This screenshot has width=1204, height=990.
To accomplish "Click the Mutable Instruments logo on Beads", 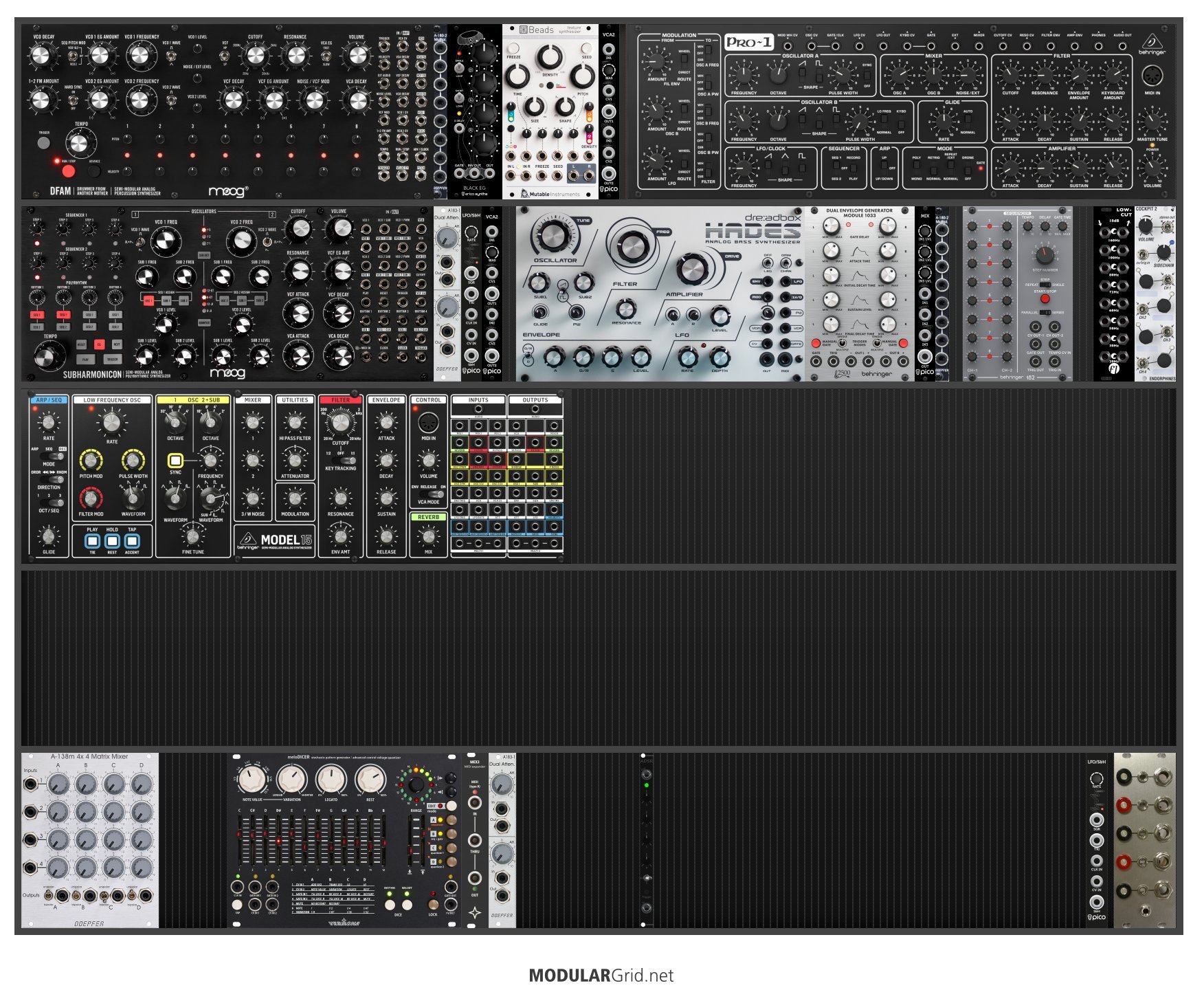I will click(550, 194).
